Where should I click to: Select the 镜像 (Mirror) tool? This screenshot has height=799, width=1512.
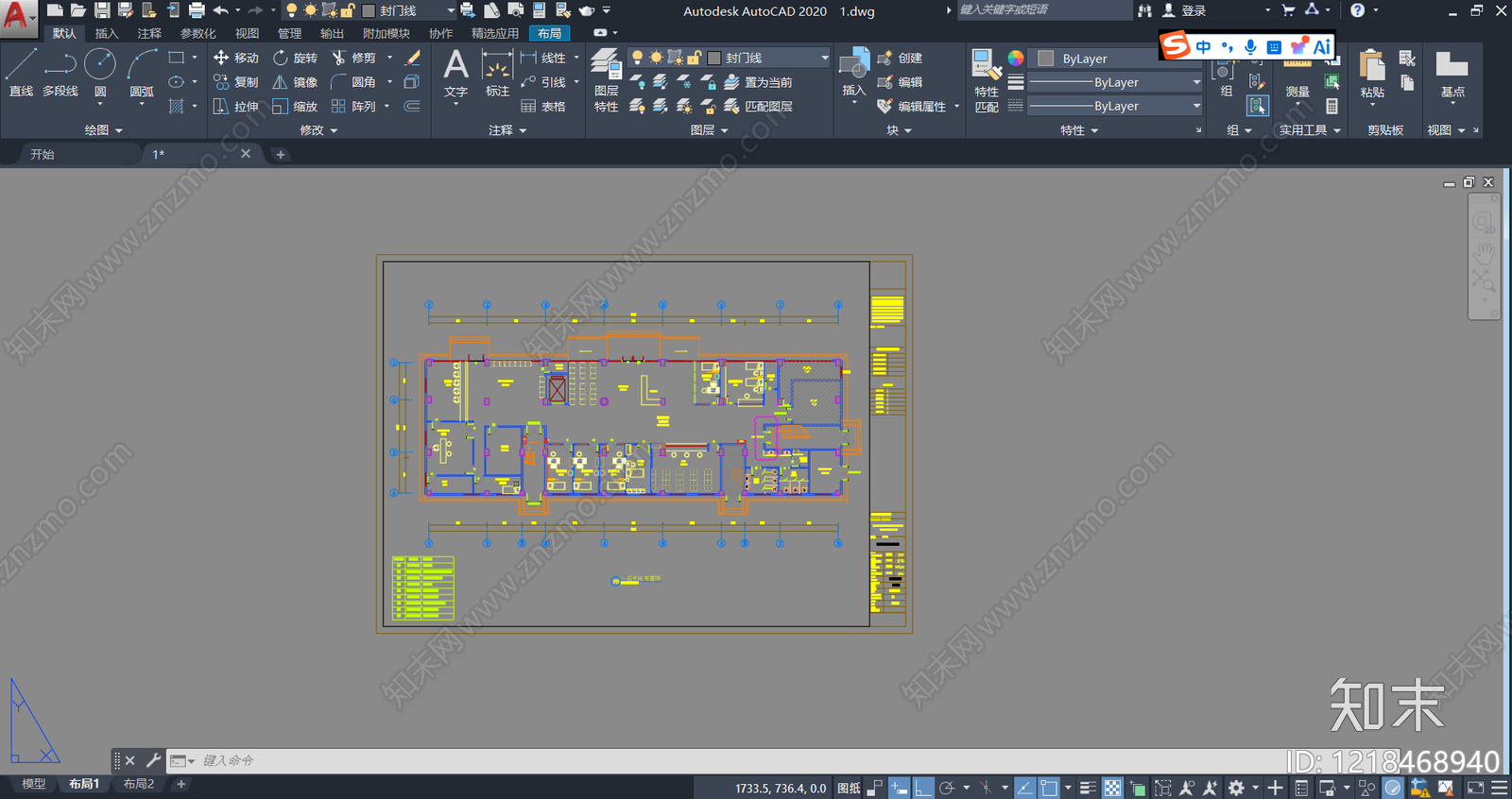[296, 82]
